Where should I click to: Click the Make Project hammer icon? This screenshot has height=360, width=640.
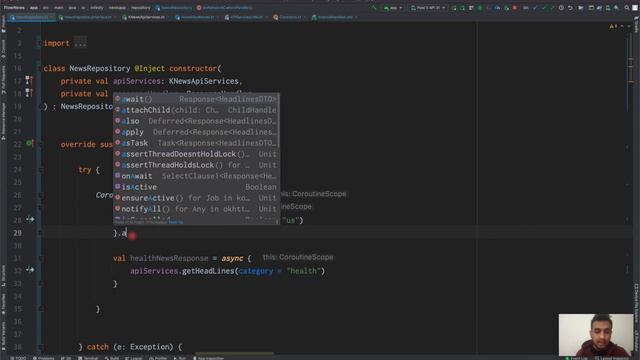coord(374,8)
